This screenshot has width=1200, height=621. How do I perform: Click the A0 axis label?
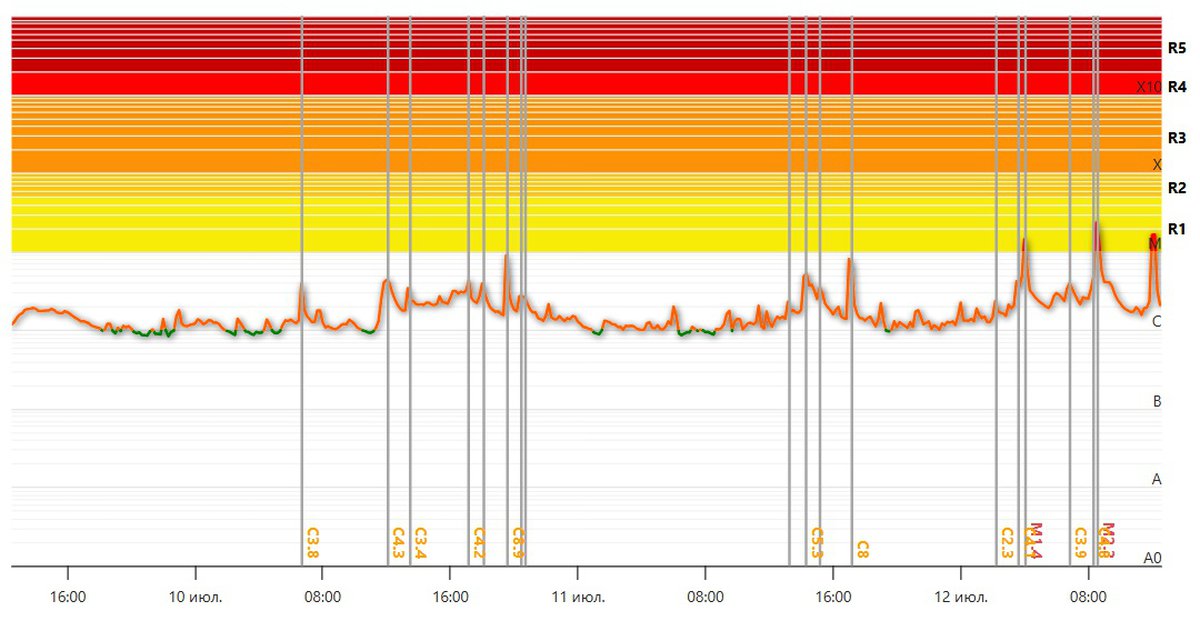[1153, 558]
